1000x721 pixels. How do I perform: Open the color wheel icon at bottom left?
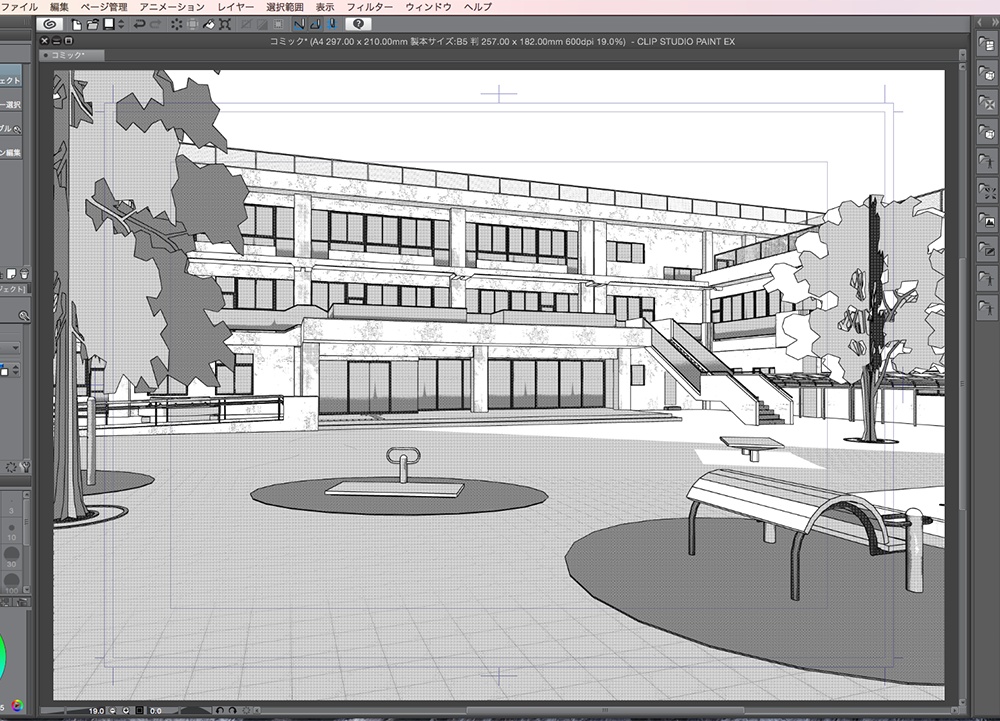tap(17, 705)
